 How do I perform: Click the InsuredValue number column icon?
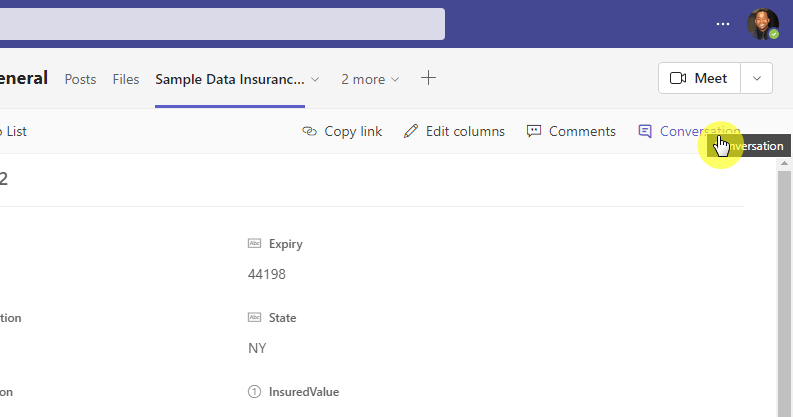pos(254,392)
